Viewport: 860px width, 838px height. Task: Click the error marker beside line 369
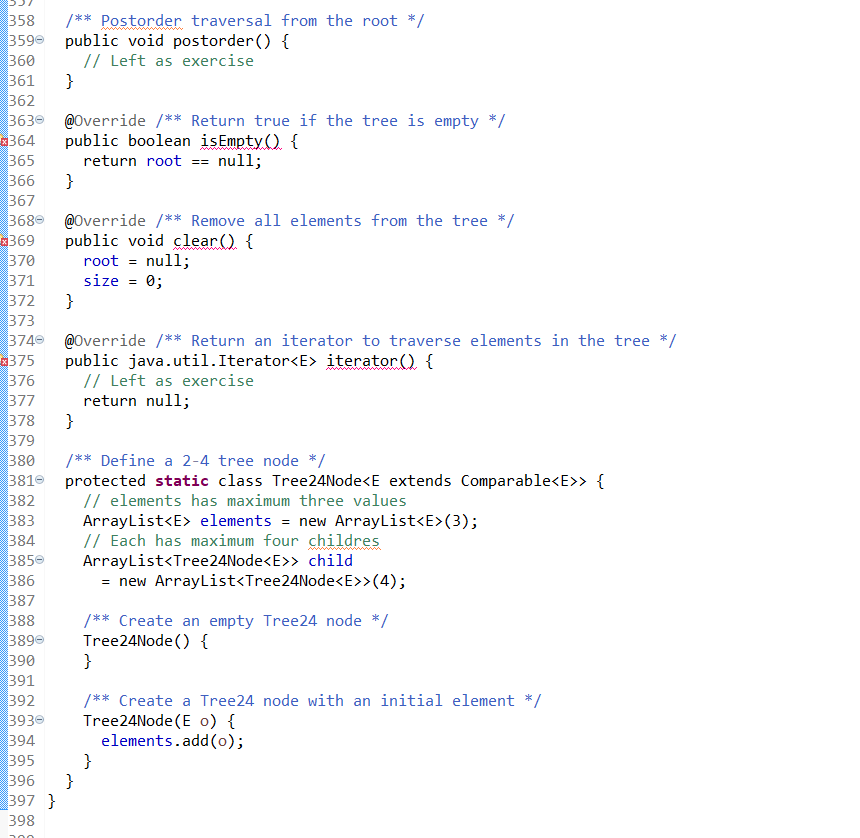pyautogui.click(x=8, y=240)
